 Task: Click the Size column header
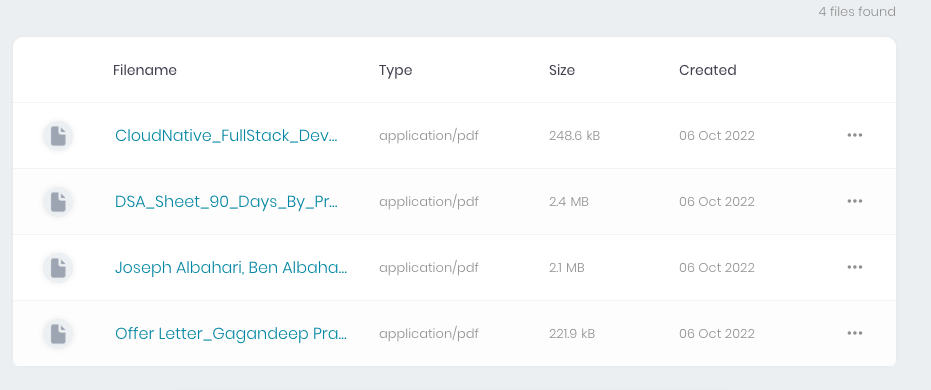(x=562, y=70)
